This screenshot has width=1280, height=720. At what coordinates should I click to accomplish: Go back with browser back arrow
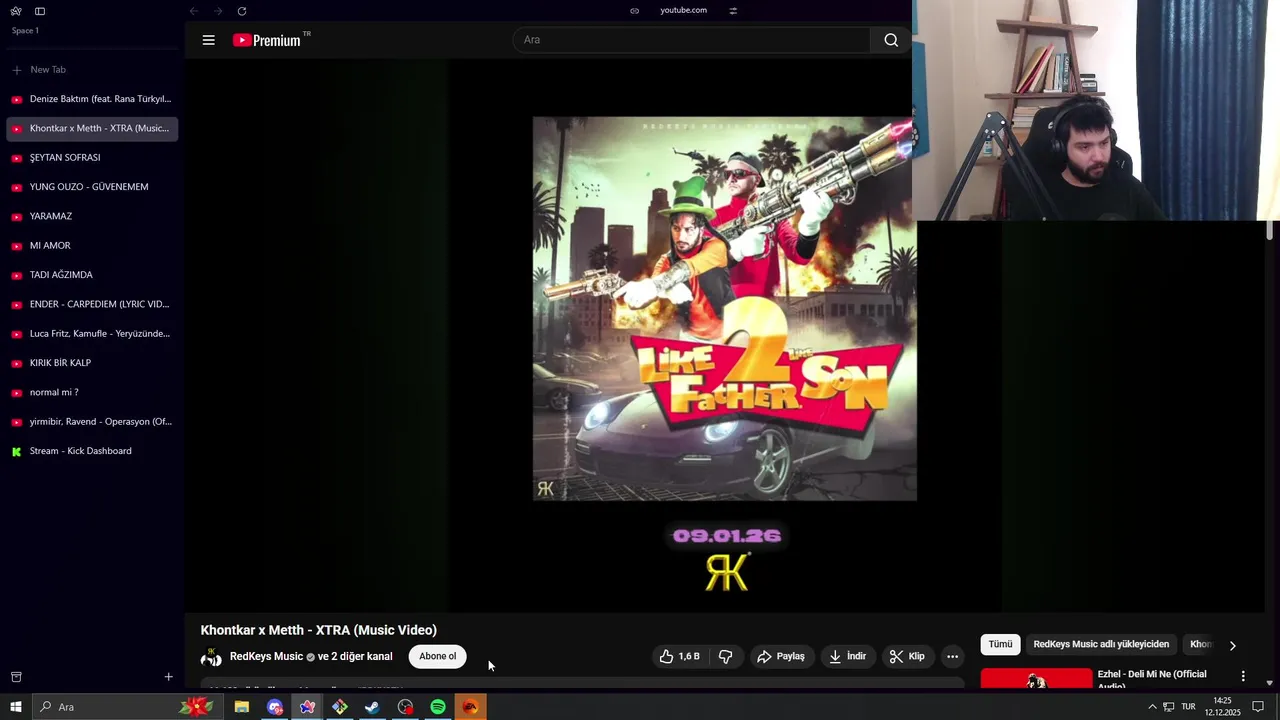pos(194,11)
